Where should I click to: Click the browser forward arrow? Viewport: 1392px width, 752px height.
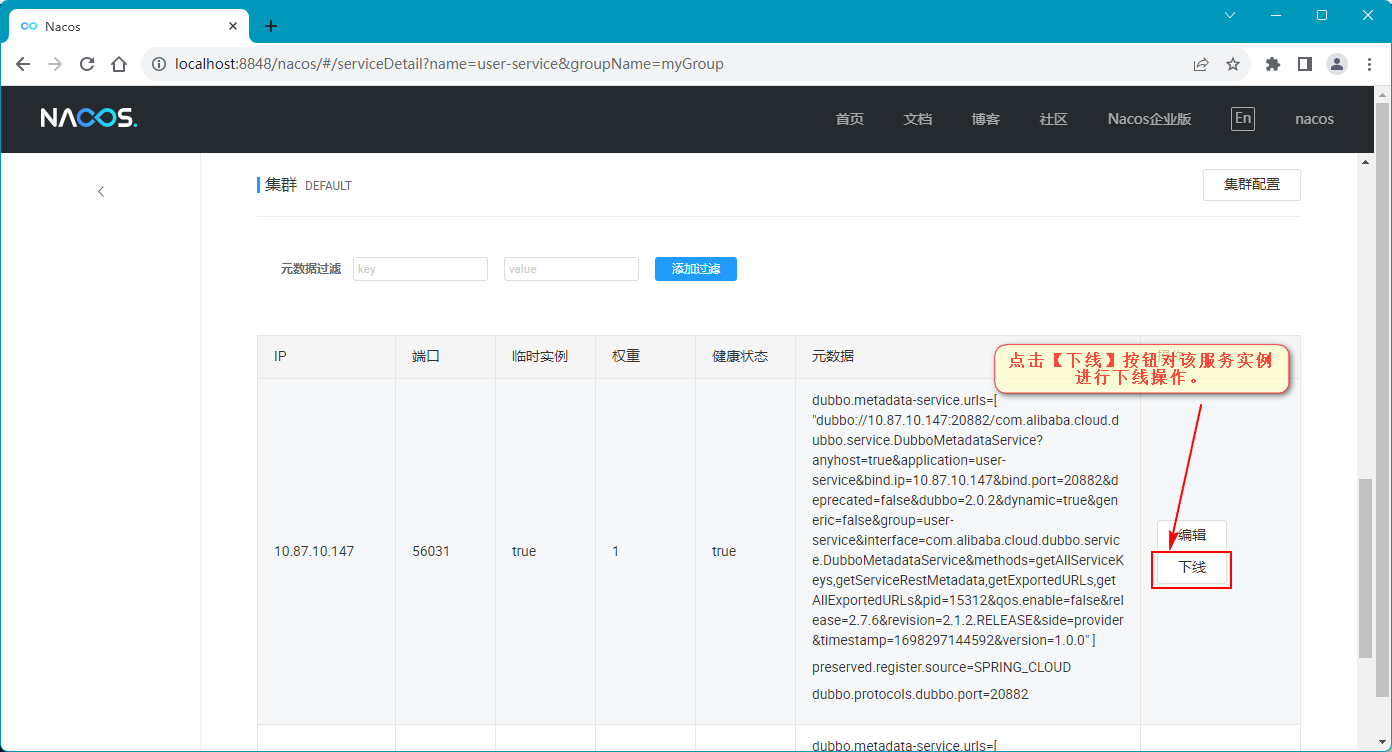tap(55, 64)
